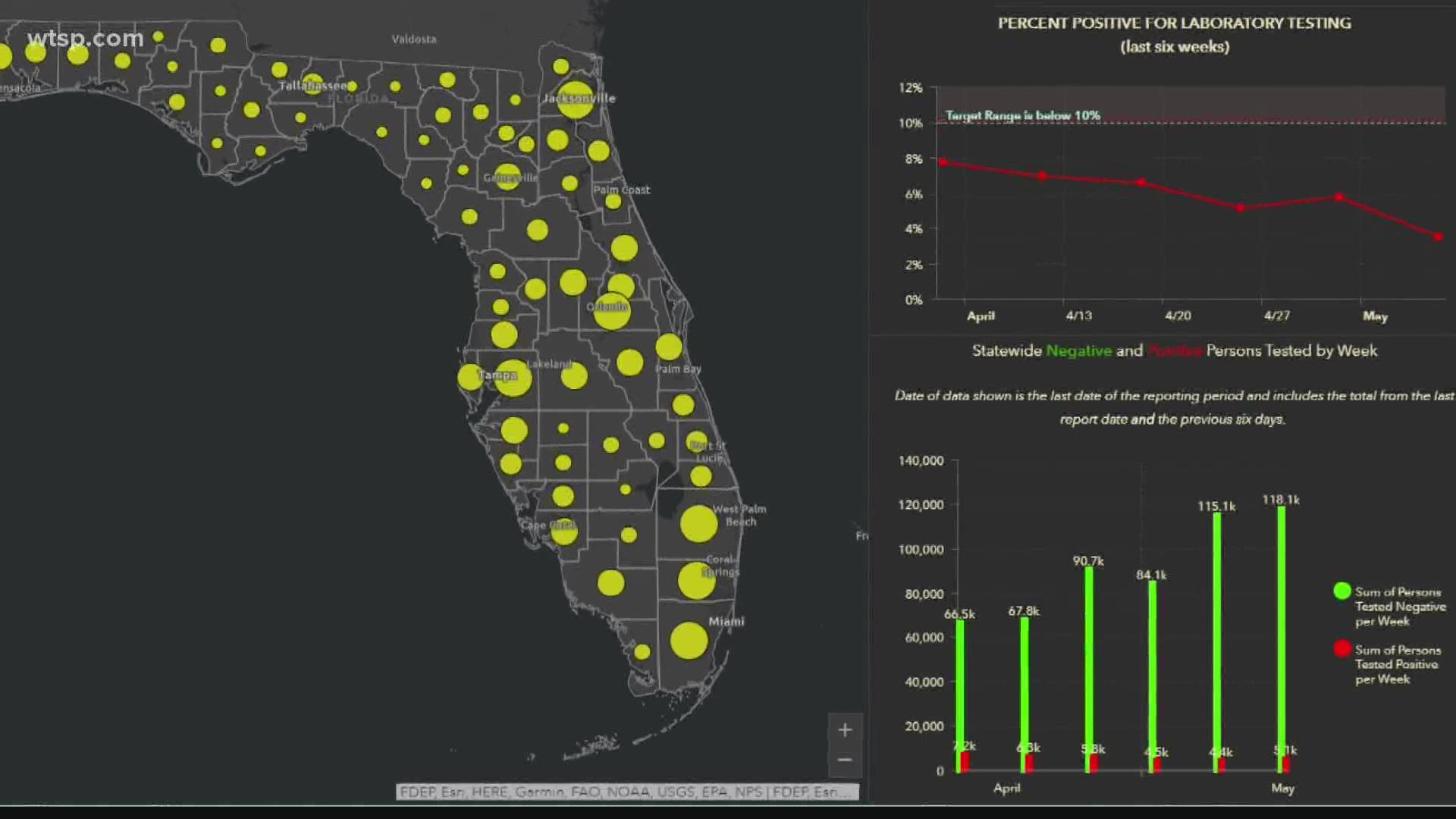Image resolution: width=1456 pixels, height=819 pixels.
Task: Toggle the Persons Tested Positive legend series
Action: tap(1396, 664)
